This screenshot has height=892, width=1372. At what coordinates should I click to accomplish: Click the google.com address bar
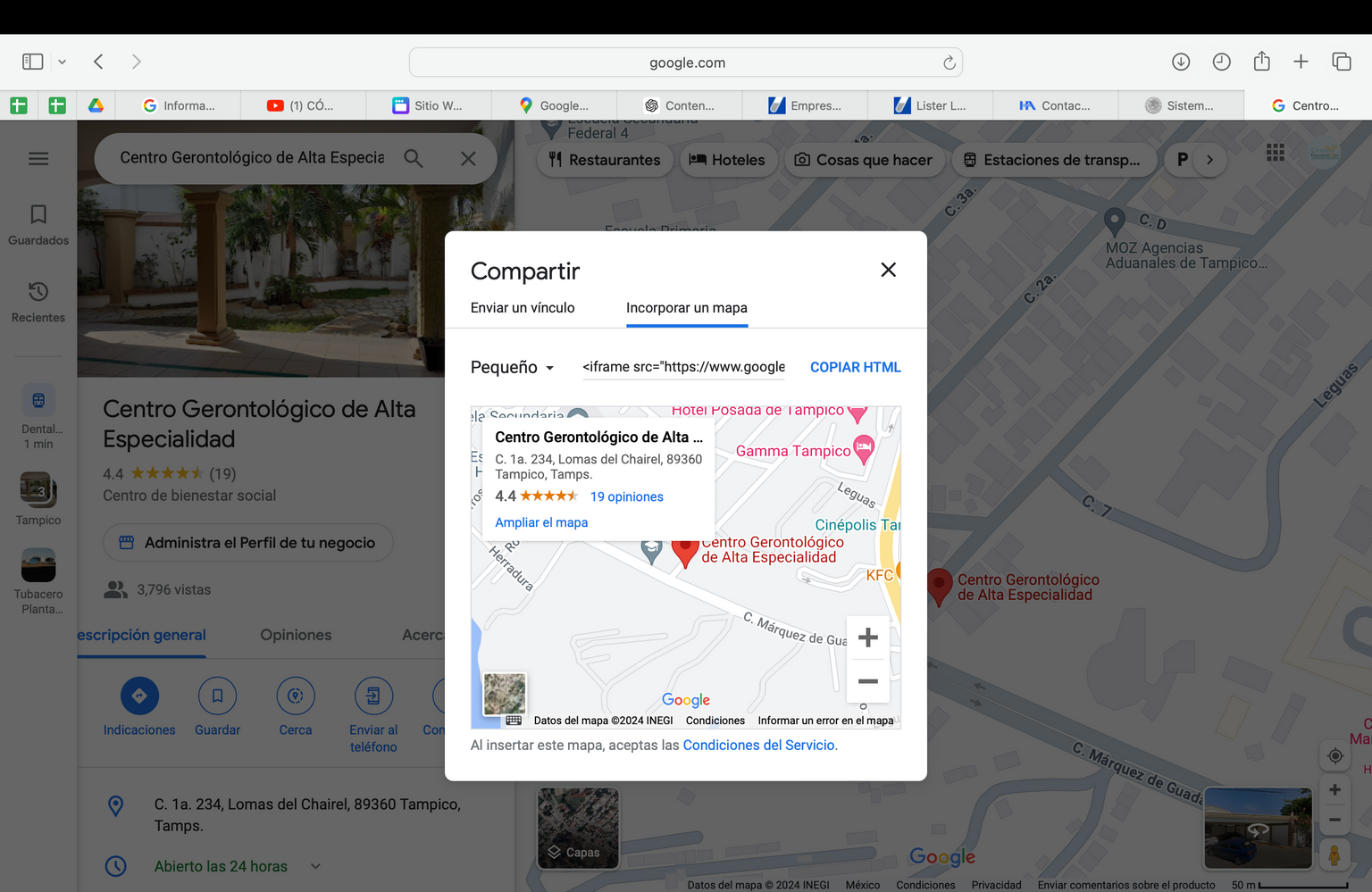click(686, 63)
